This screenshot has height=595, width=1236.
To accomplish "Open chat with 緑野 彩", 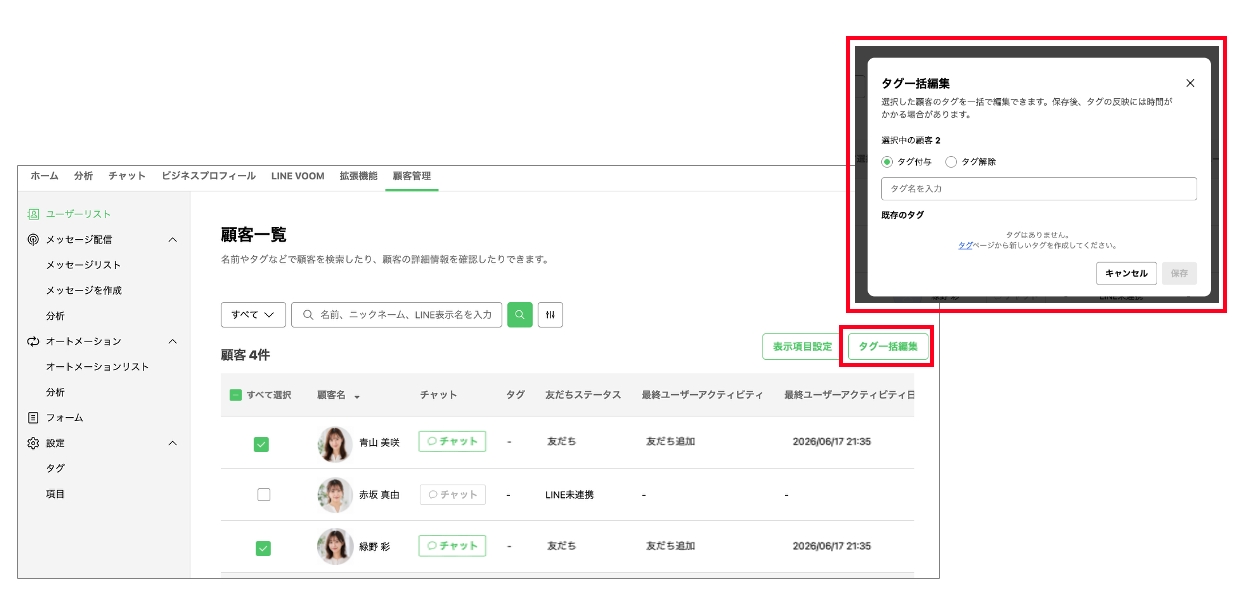I will pyautogui.click(x=452, y=546).
